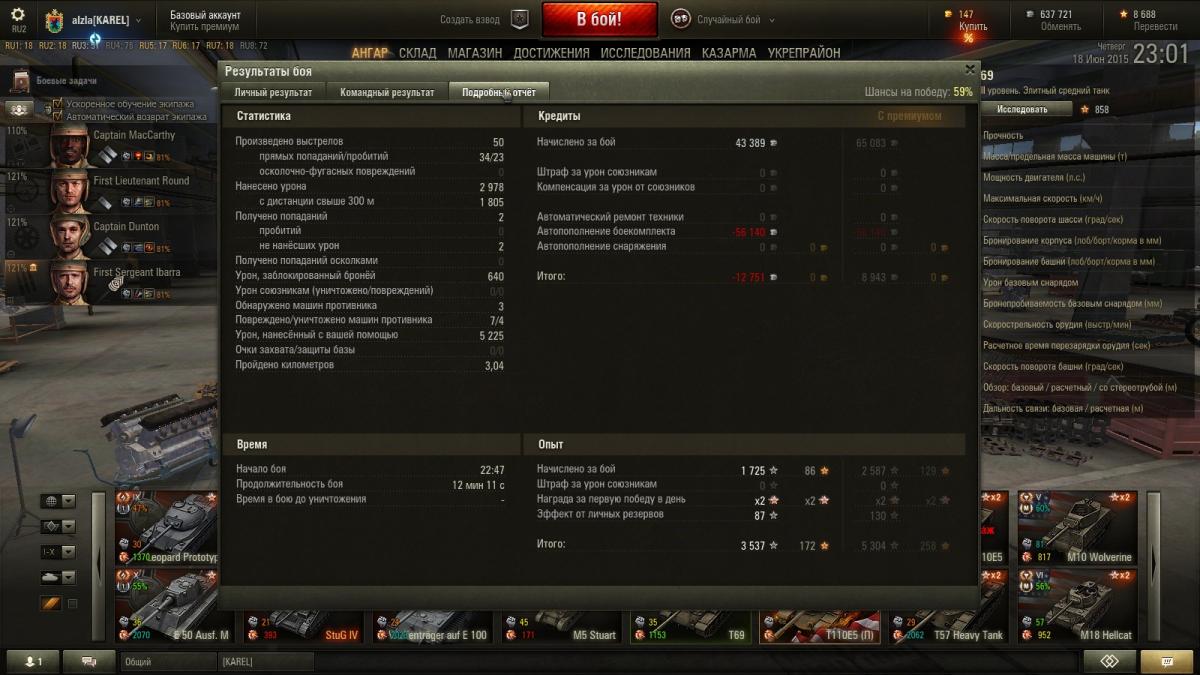Switch to the Командный результат tab

tap(387, 92)
